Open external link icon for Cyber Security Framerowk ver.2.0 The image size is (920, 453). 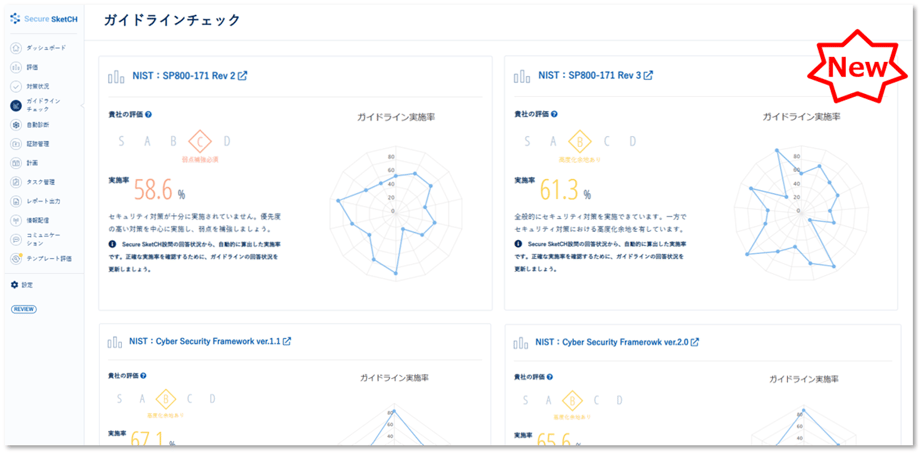pyautogui.click(x=695, y=342)
